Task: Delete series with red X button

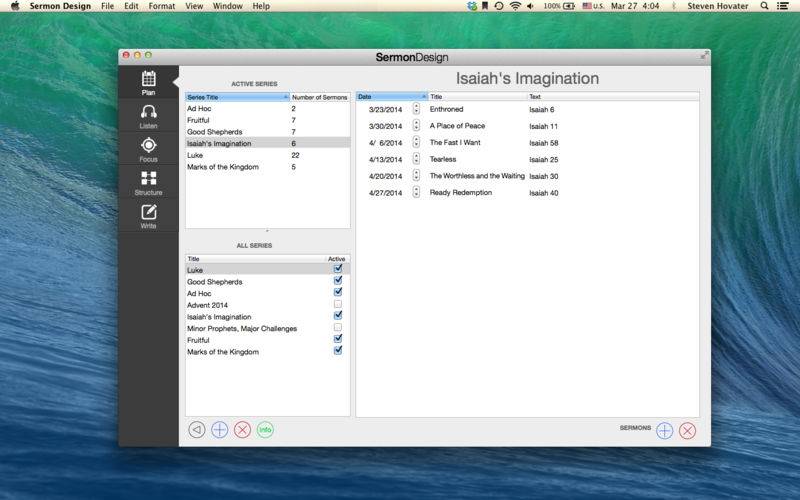Action: tap(242, 430)
